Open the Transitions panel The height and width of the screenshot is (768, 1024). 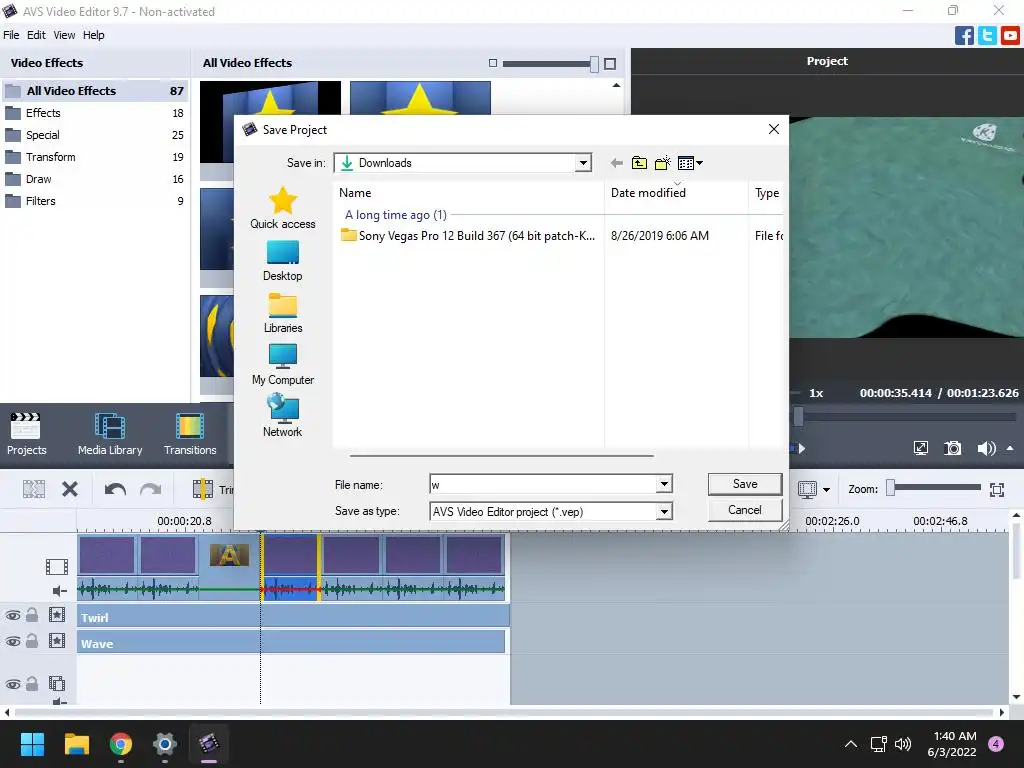pos(190,434)
